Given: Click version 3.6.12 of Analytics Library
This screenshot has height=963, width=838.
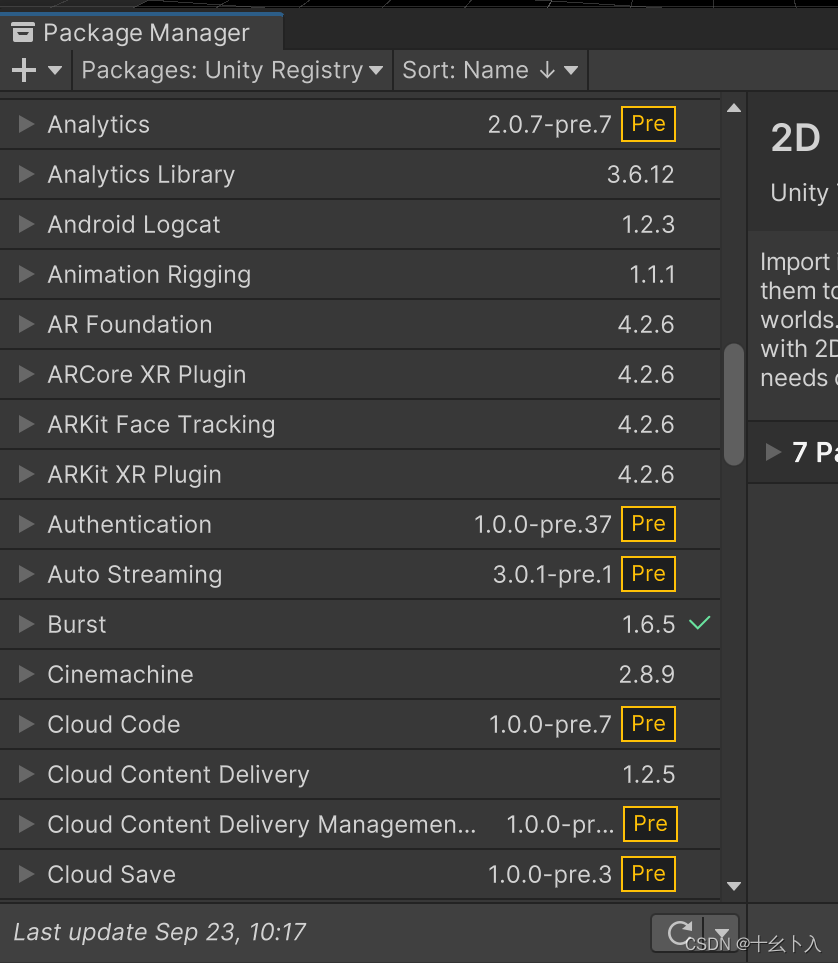Looking at the screenshot, I should pos(641,175).
